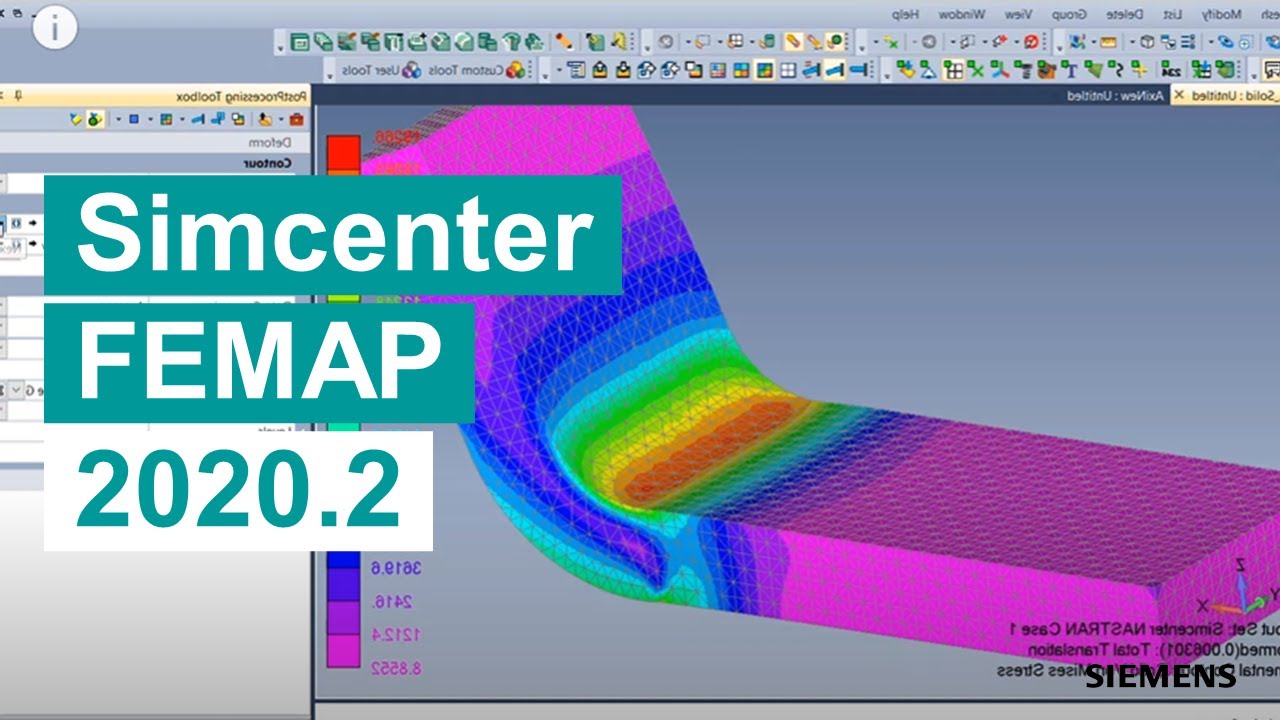Open the Window menu in menu bar
This screenshot has width=1280, height=720.
click(961, 14)
